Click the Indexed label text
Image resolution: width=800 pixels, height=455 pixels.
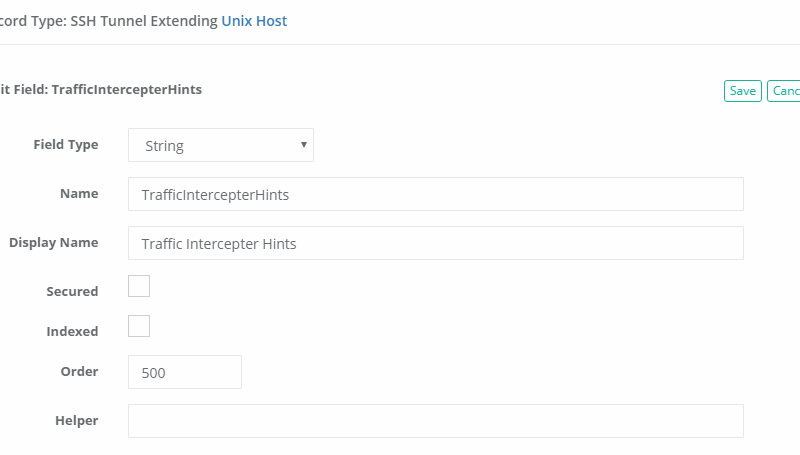[x=72, y=331]
